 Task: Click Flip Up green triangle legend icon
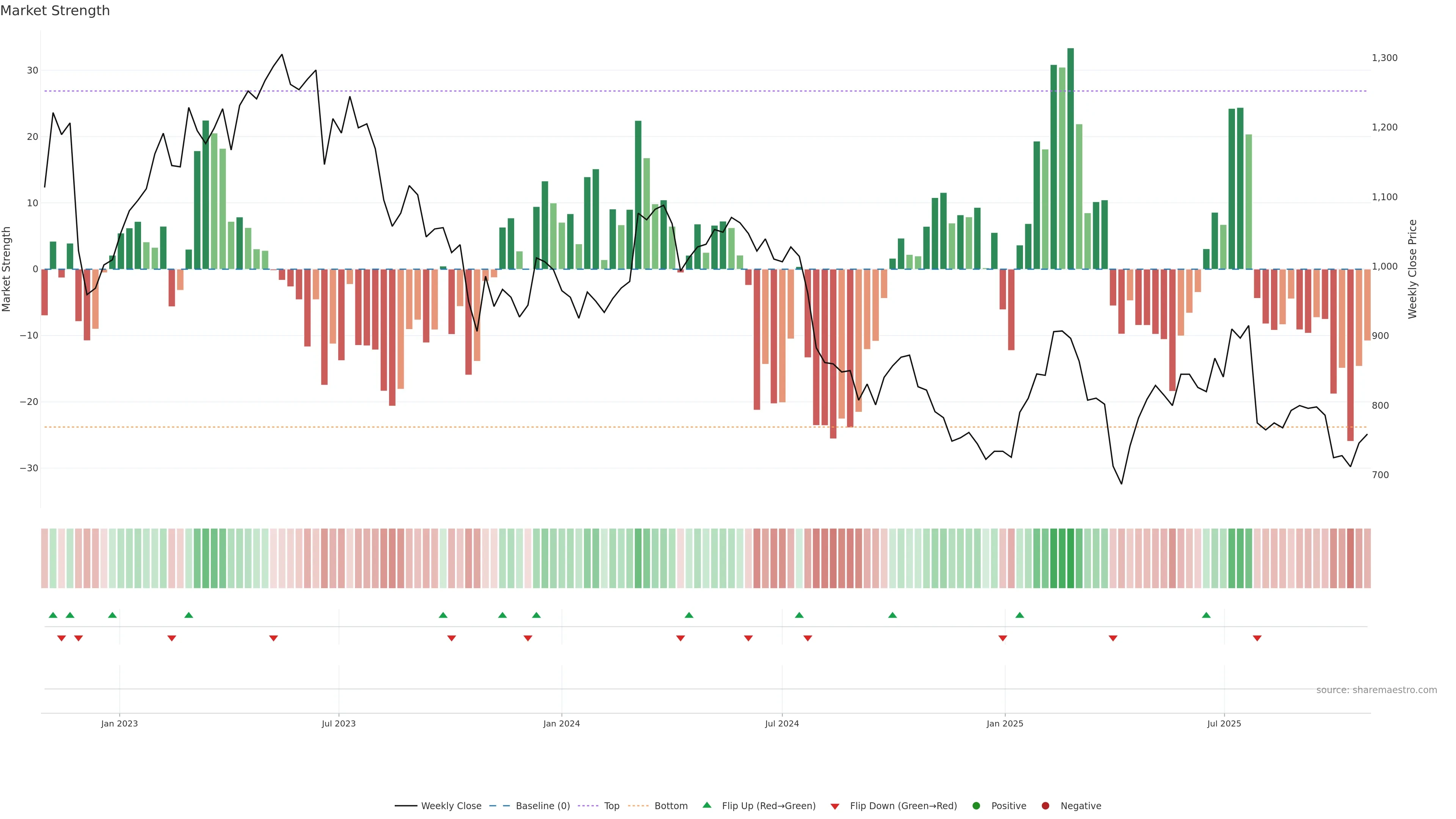pyautogui.click(x=706, y=805)
